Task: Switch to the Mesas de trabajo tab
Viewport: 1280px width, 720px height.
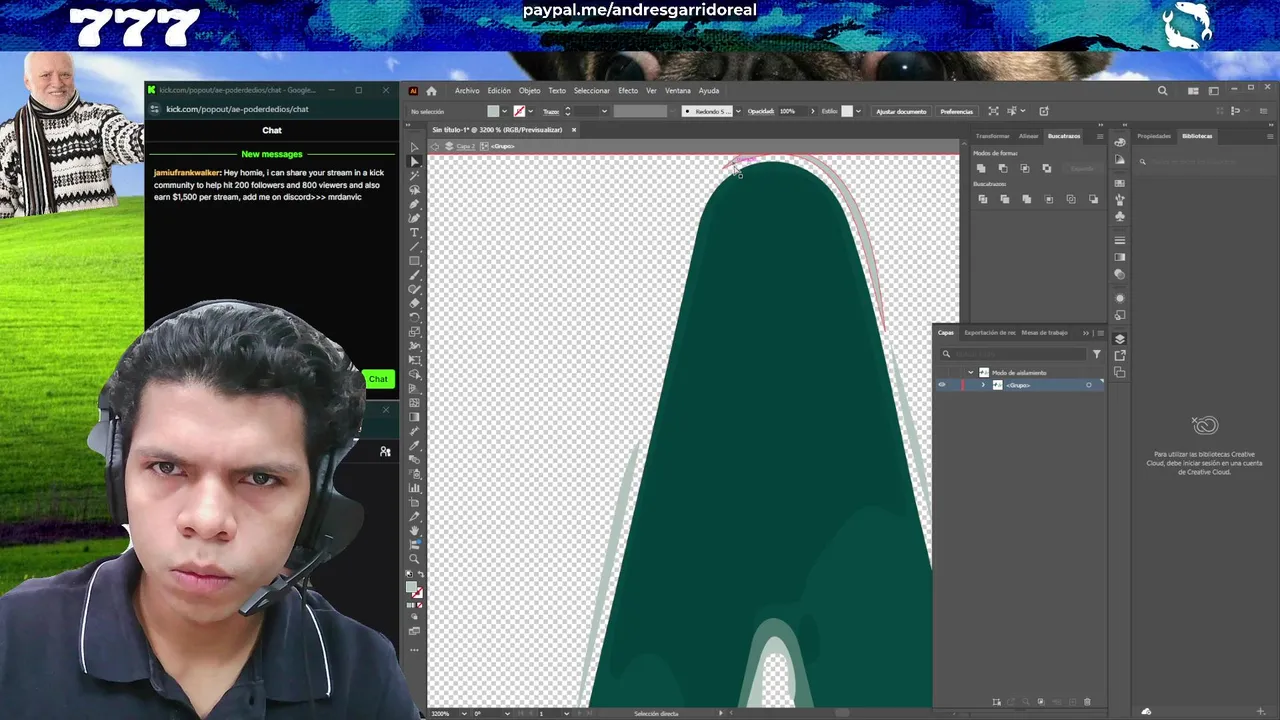Action: 1045,333
